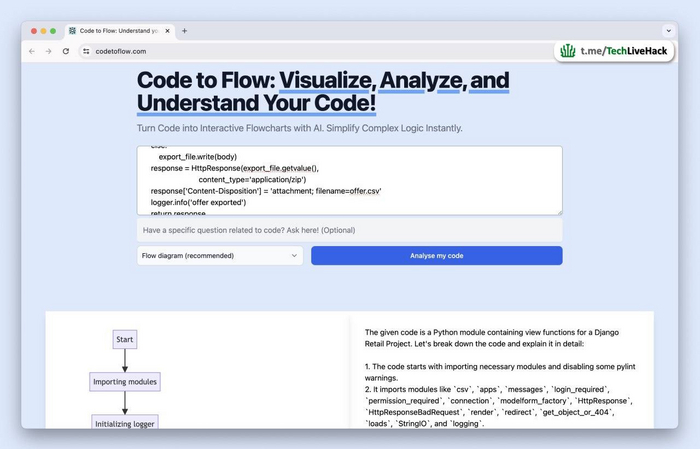Screen dimensions: 700x449
Task: Select the Initializing logger flowchart node
Action: point(125,422)
